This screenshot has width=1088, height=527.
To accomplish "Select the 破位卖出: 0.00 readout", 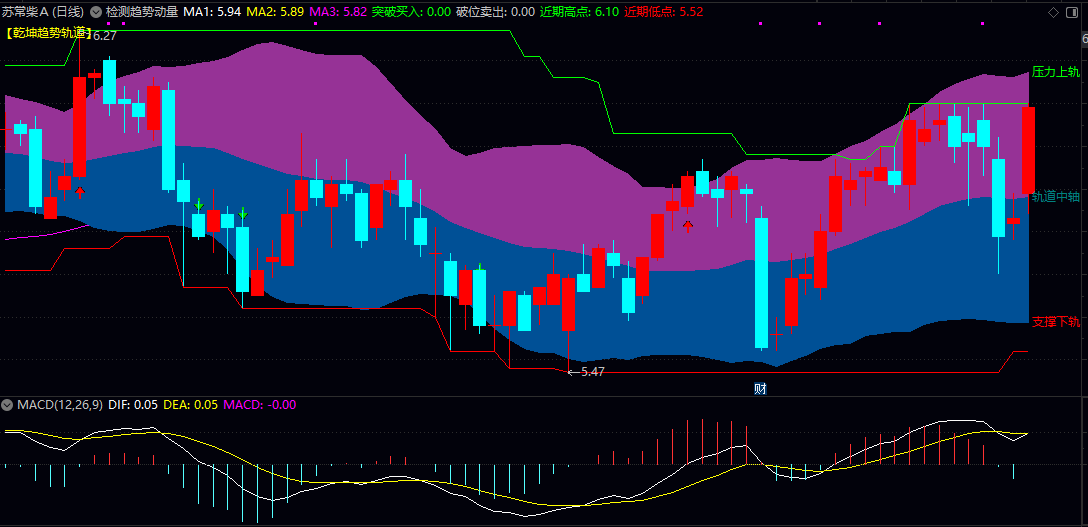I will (x=495, y=12).
